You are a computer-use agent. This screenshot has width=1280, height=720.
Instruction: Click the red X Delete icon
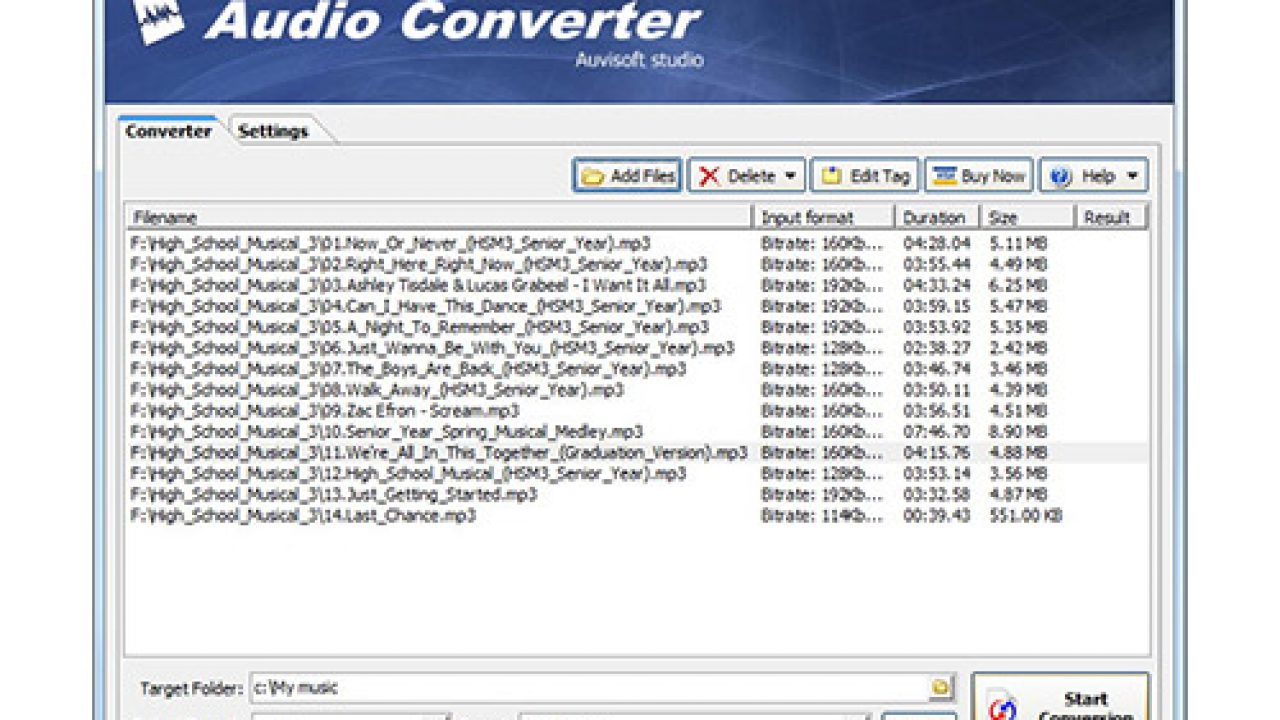[709, 177]
